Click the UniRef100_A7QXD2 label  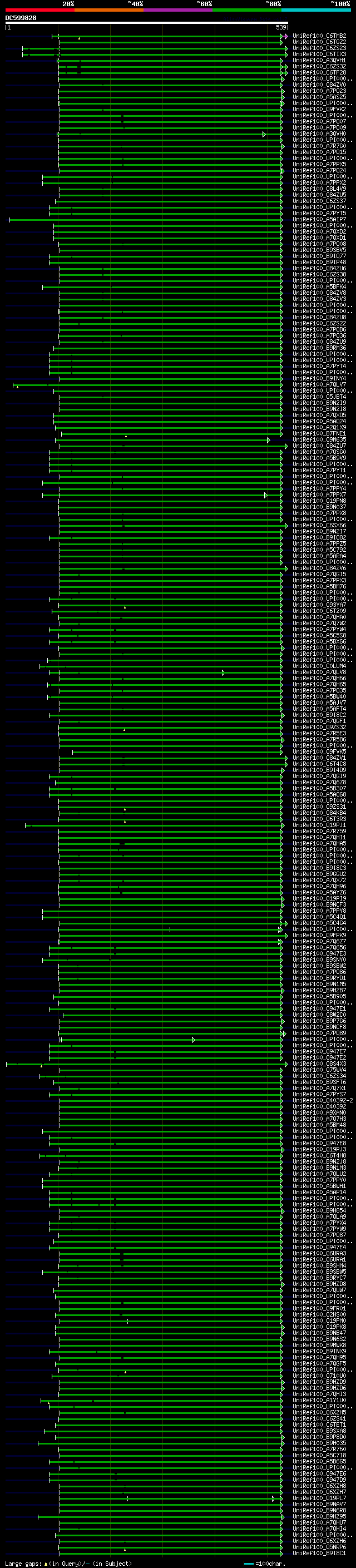pos(319,231)
